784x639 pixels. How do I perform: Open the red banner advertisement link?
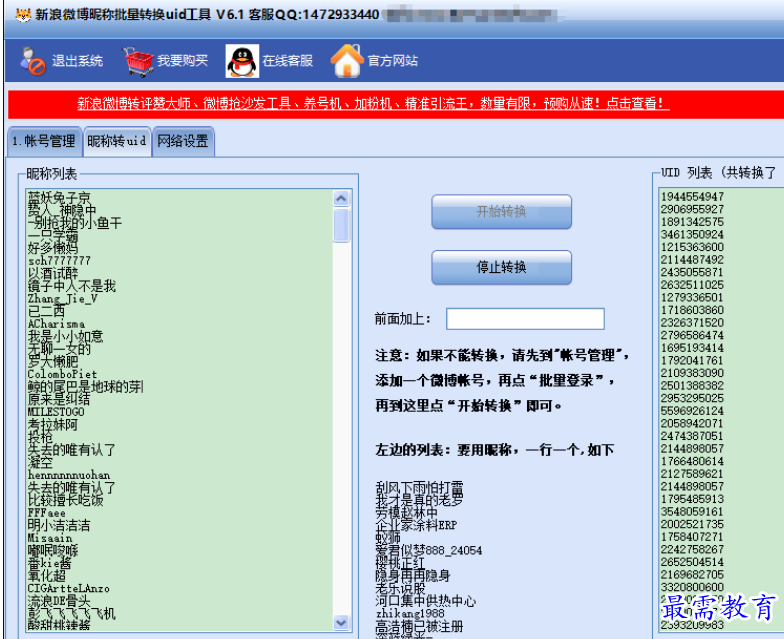373,104
